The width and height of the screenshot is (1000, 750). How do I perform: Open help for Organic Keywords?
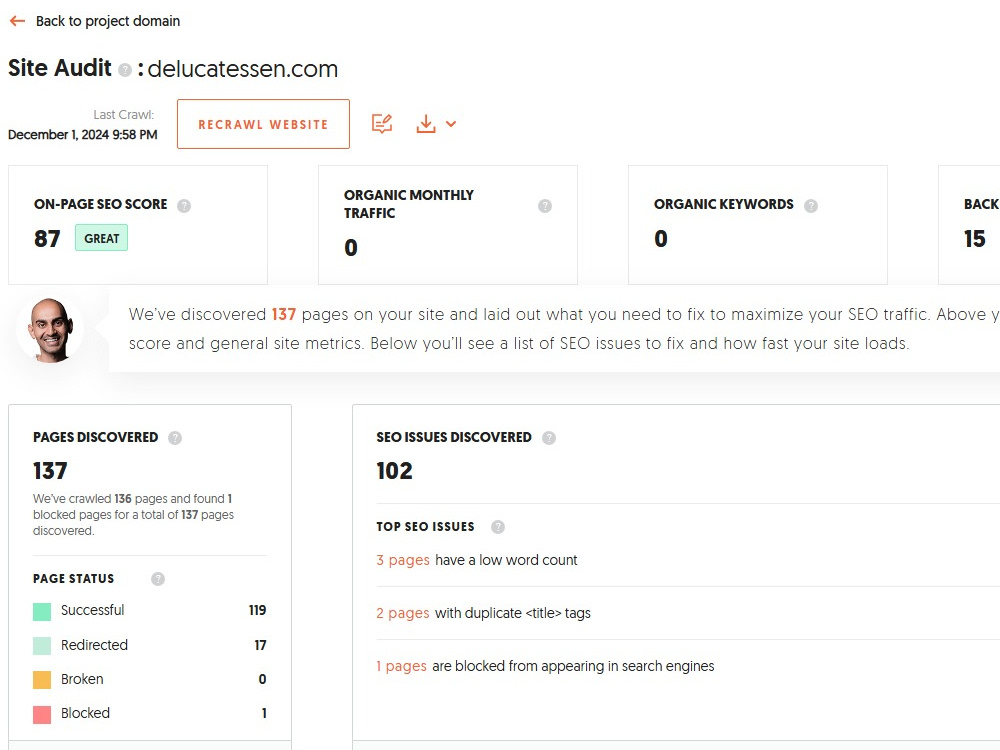click(x=811, y=206)
